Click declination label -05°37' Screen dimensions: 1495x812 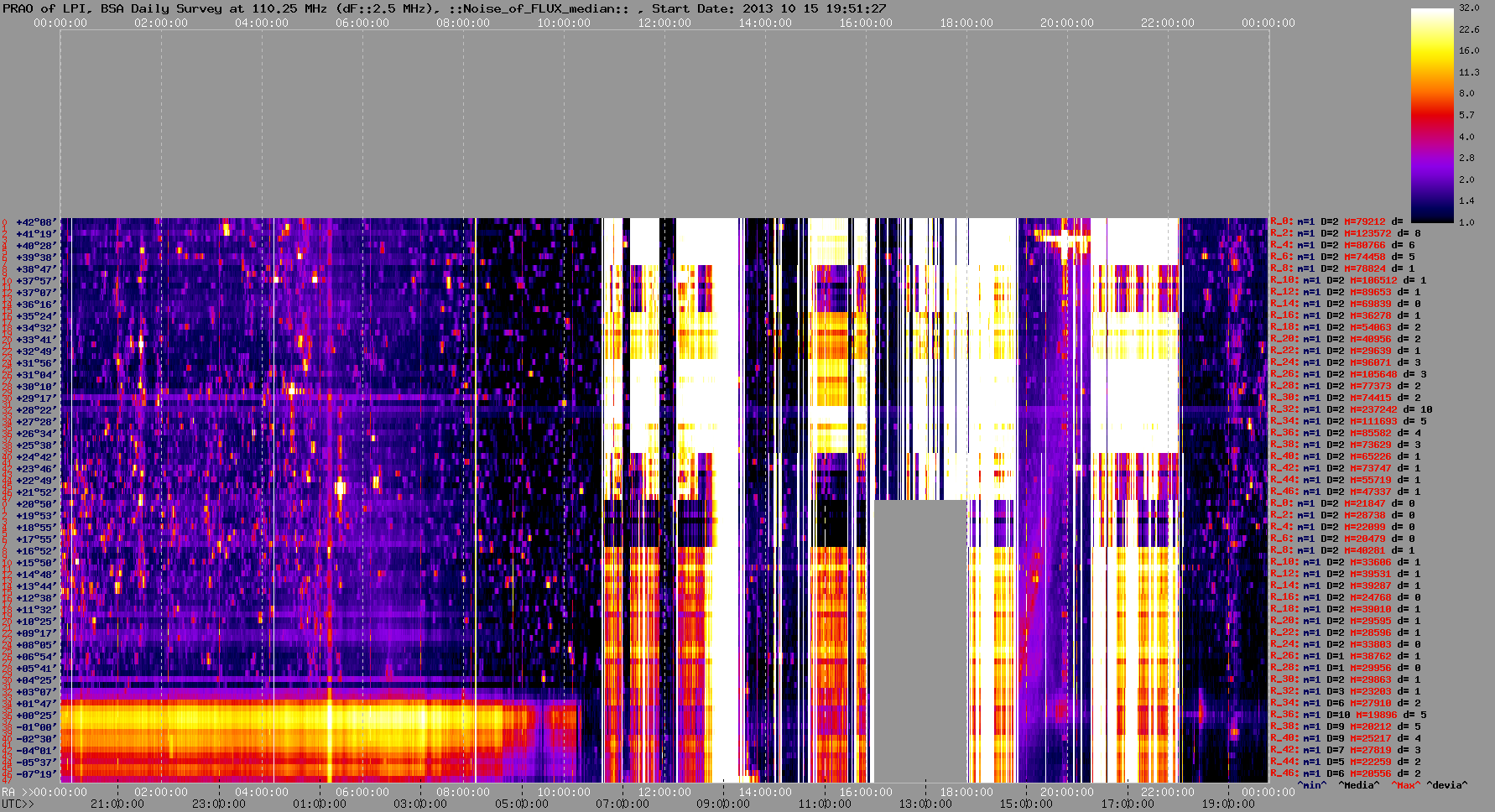(36, 763)
